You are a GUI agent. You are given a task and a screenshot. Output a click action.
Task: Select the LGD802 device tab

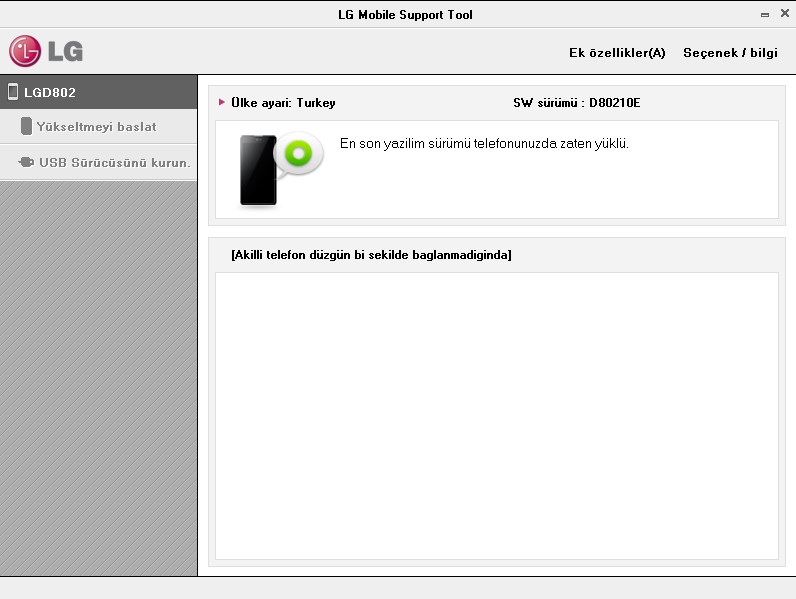click(98, 92)
